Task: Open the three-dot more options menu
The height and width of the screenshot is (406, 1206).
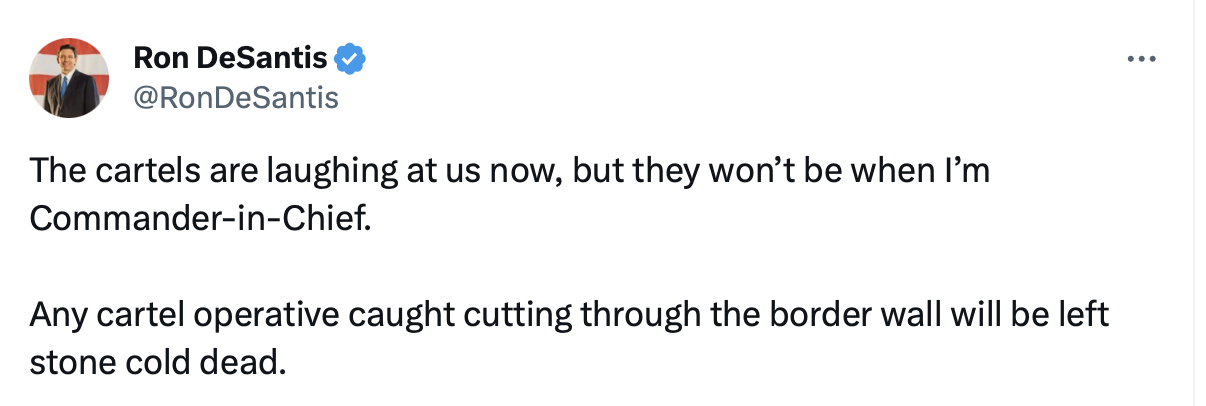Action: coord(1141,59)
